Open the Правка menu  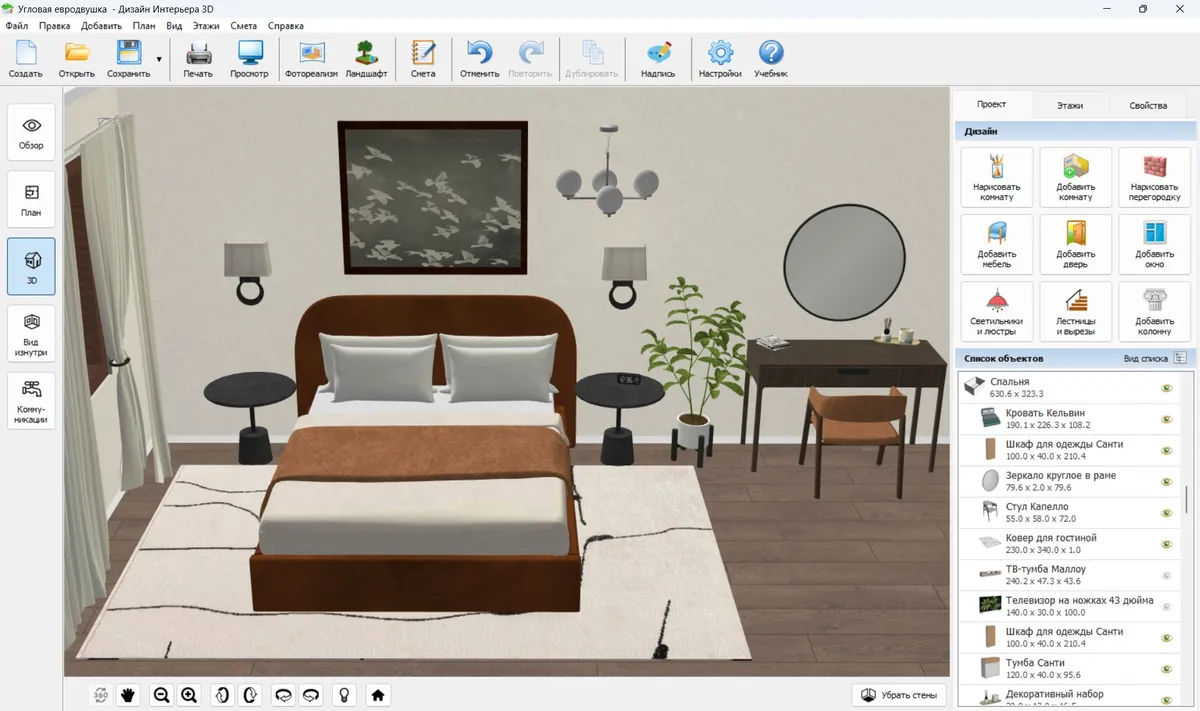[54, 25]
